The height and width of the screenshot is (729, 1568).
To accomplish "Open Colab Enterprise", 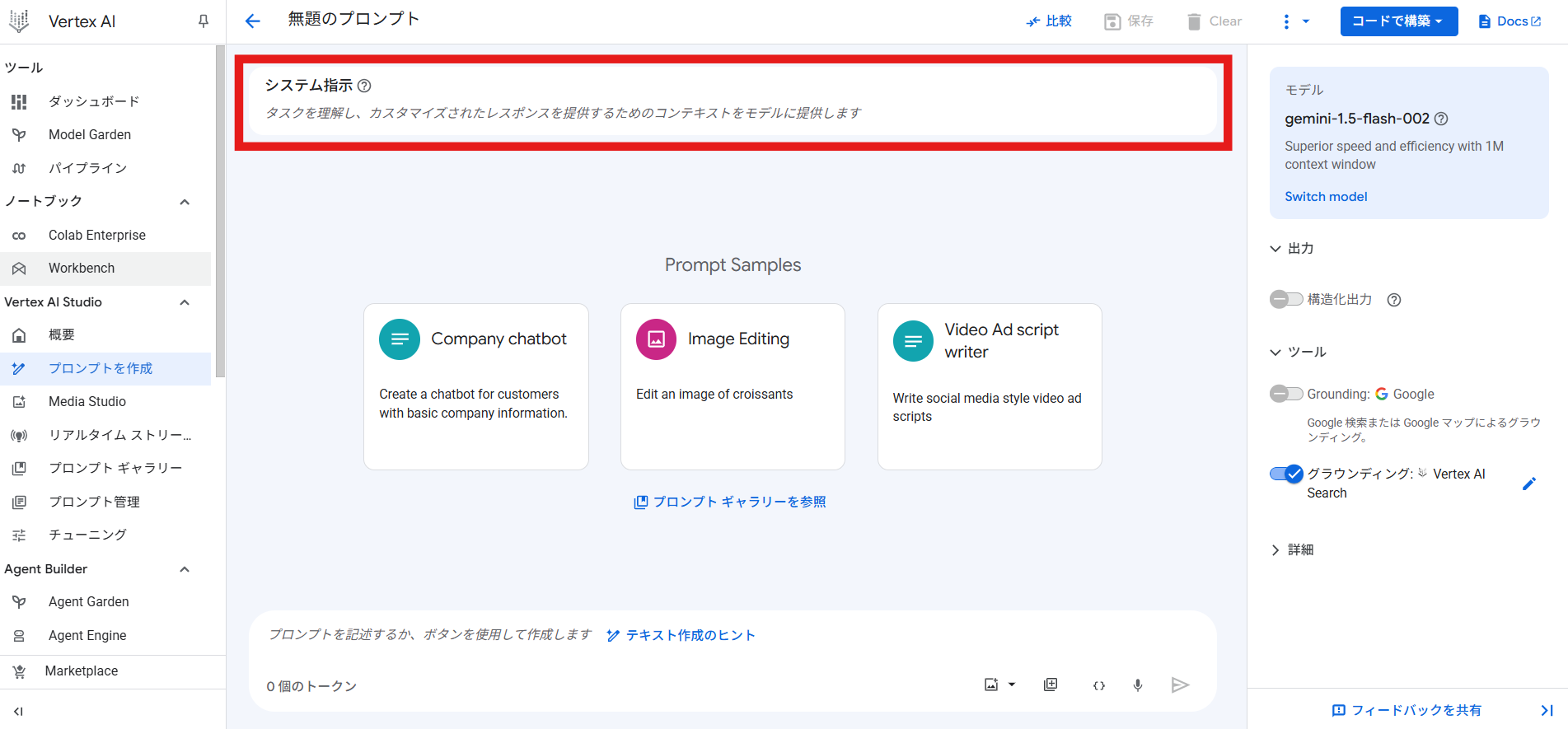I will (x=105, y=235).
